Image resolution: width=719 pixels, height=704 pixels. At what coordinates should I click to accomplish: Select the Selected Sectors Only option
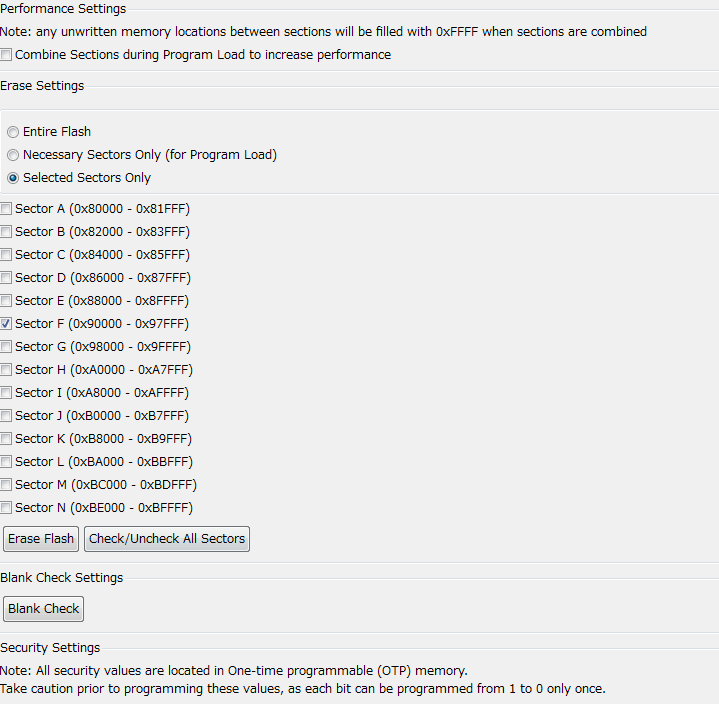coord(13,178)
